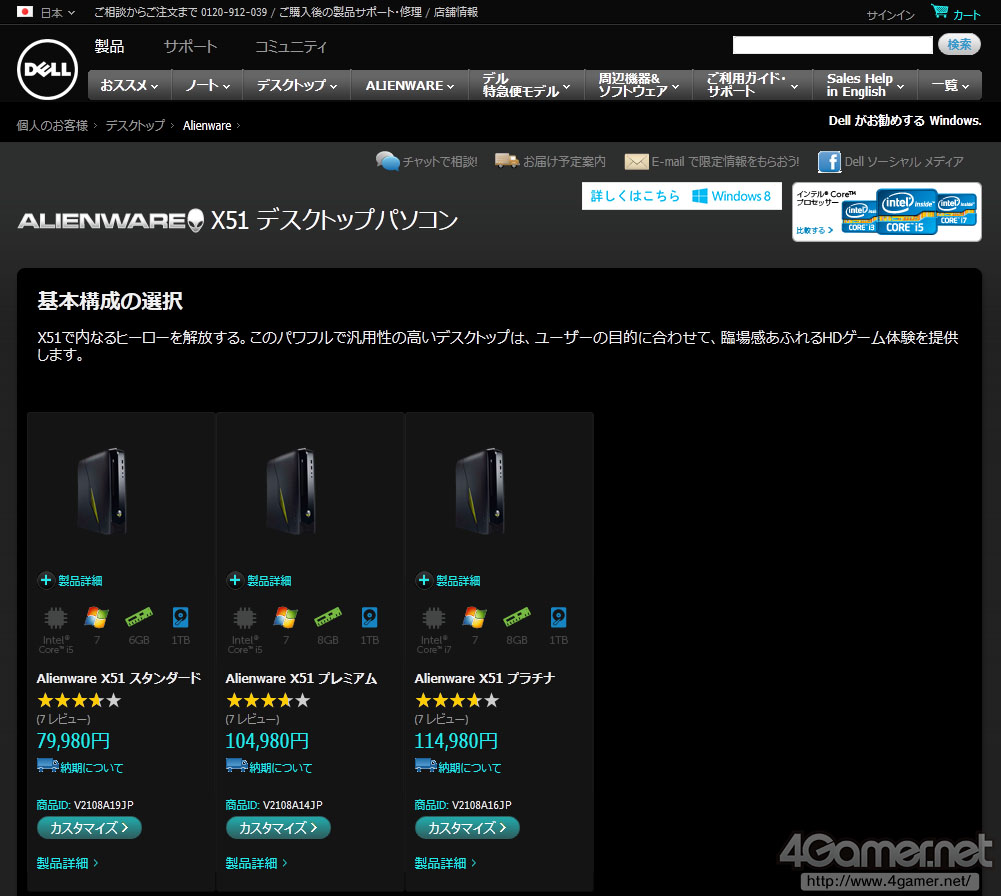Click into the search text field
Screen dimensions: 1001x896
pyautogui.click(x=832, y=45)
